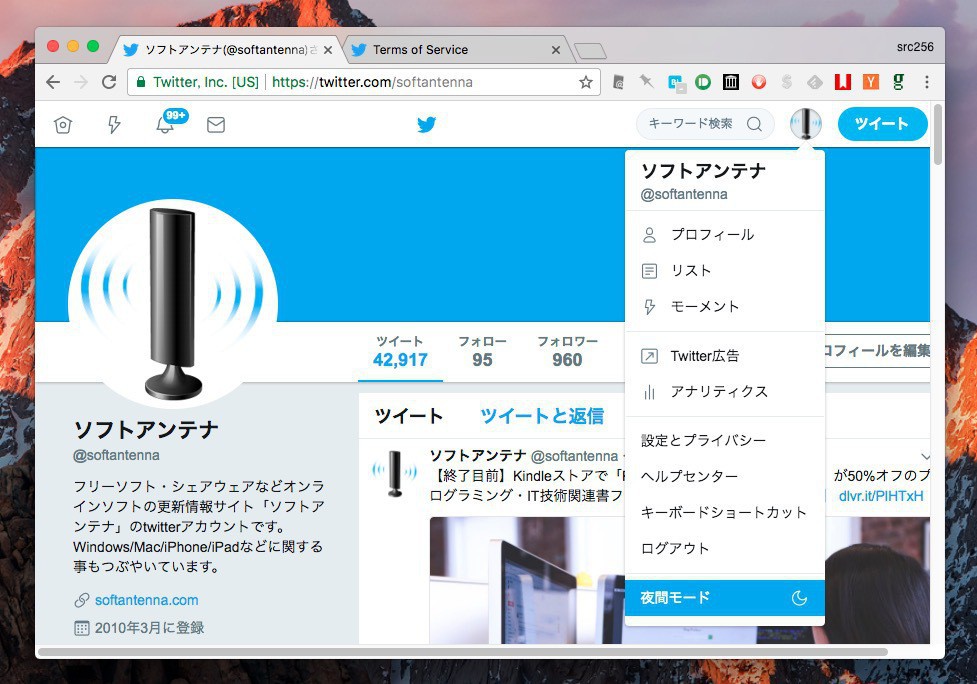977x684 pixels.
Task: Click the green circular extension icon
Action: pyautogui.click(x=703, y=82)
